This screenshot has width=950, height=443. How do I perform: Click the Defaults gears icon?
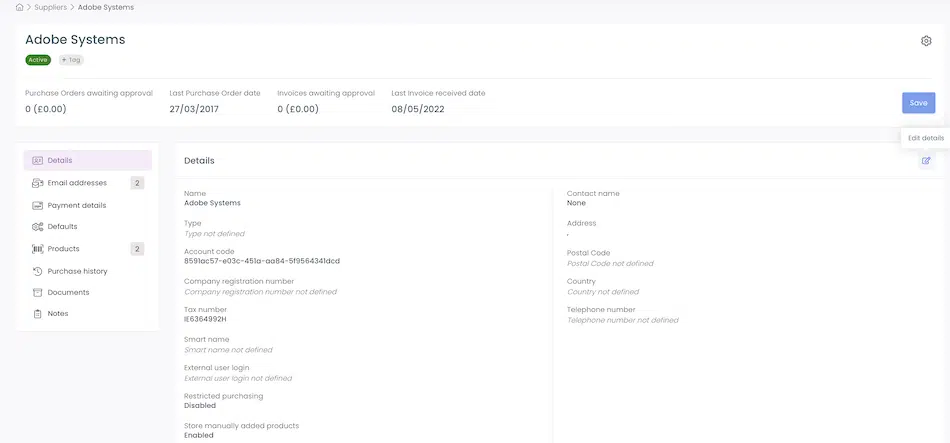pyautogui.click(x=37, y=227)
